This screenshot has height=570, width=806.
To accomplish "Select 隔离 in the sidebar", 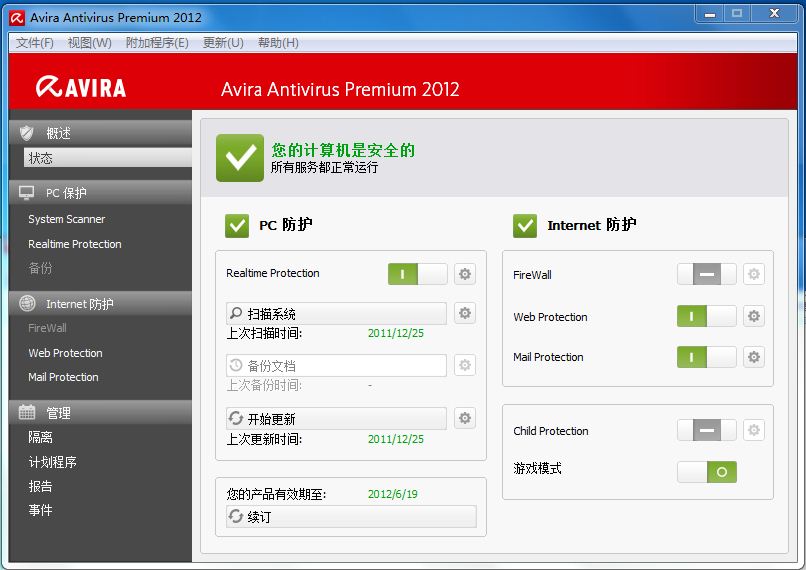I will 41,438.
